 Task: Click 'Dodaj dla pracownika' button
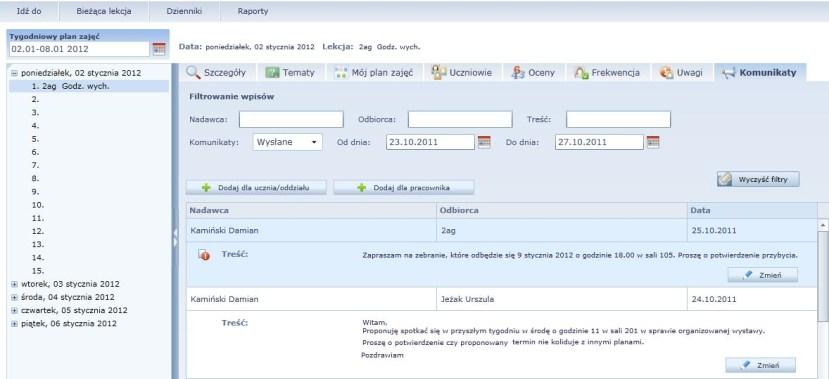click(x=404, y=188)
